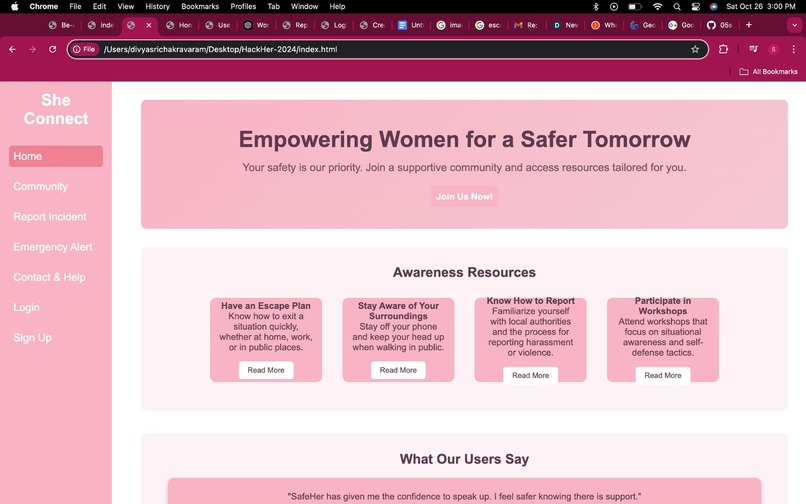Open the Apple menu
The height and width of the screenshot is (504, 806).
(14, 6)
